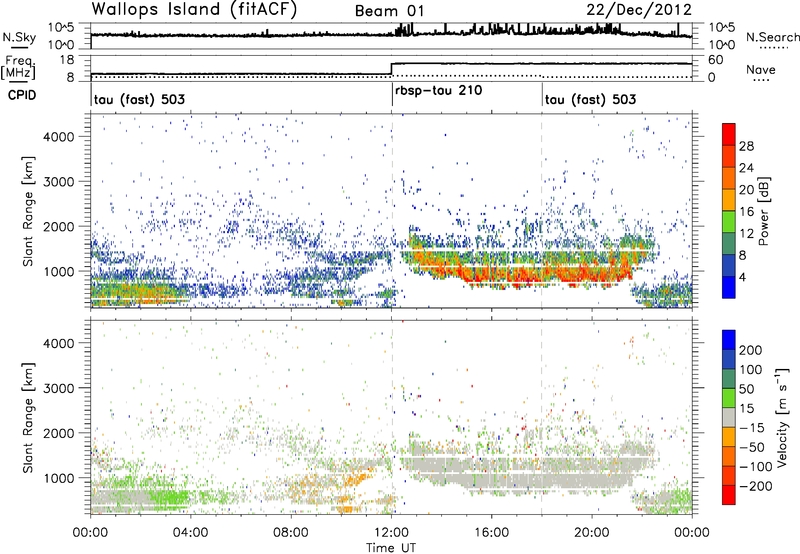Click the "16" label on Power colorbar
Screen dimensions: 800x554
coord(746,212)
